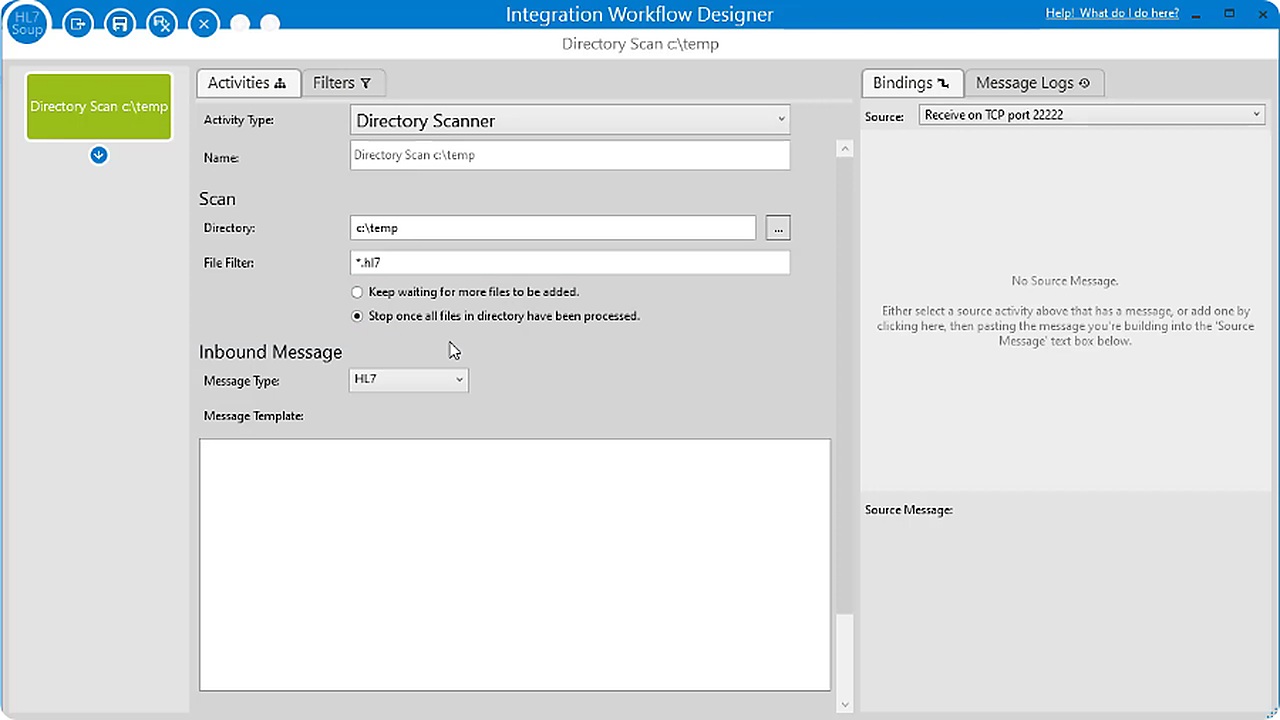
Task: Click the scroll up arrow in activity panel
Action: (x=844, y=149)
